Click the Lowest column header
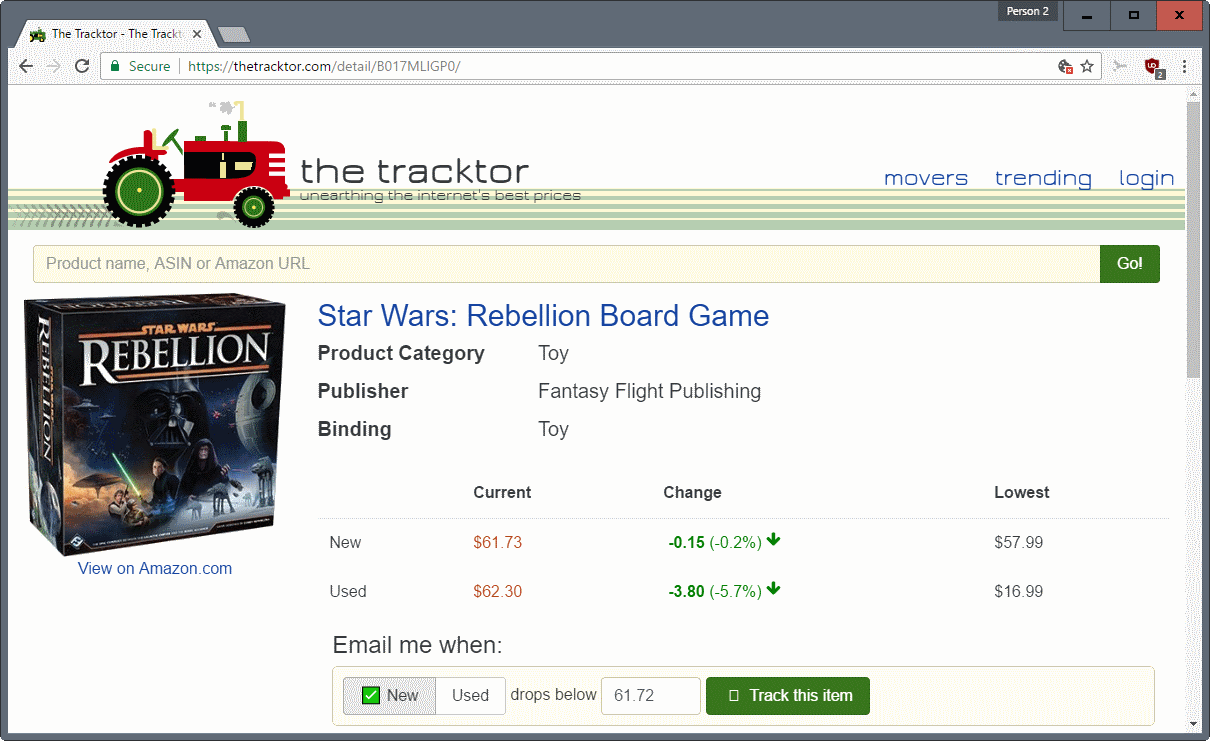Viewport: 1210px width, 741px height. tap(1022, 492)
